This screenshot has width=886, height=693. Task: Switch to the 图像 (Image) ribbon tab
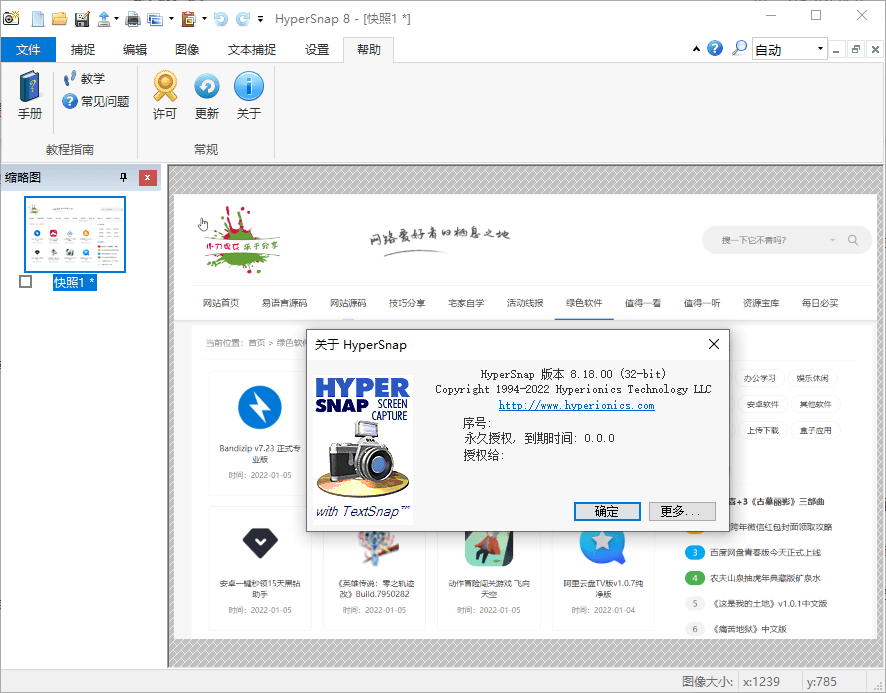187,48
